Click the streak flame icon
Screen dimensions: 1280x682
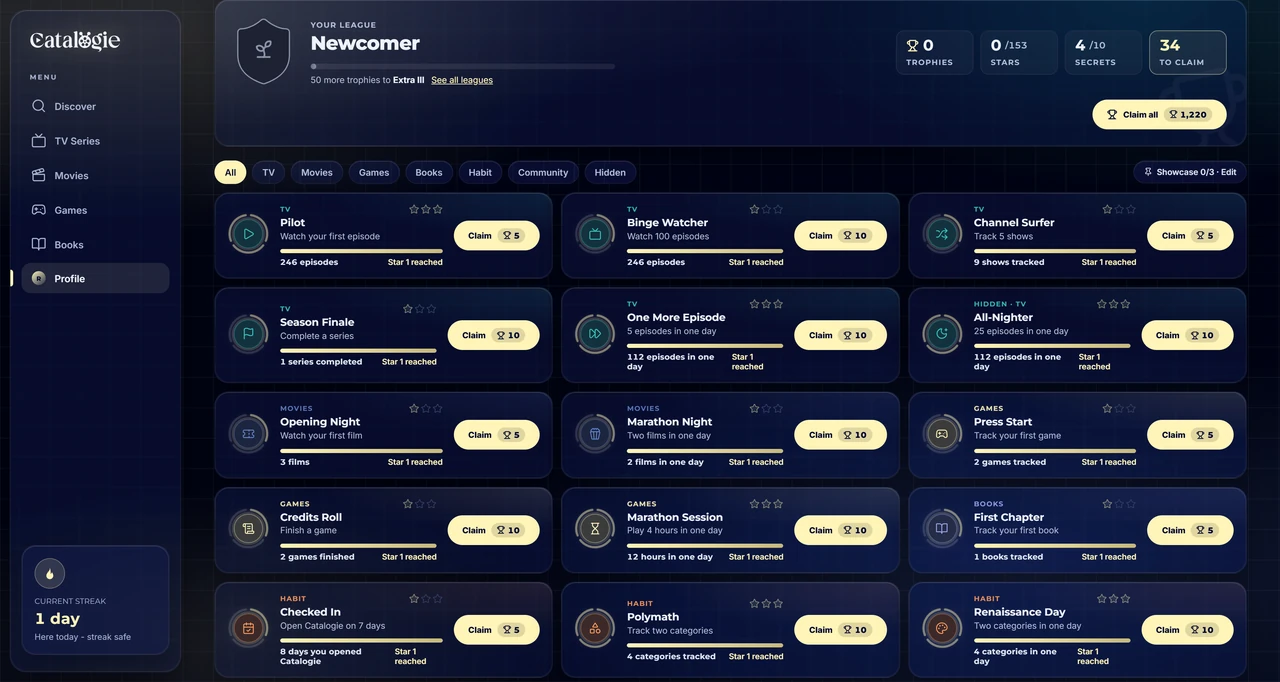[50, 573]
